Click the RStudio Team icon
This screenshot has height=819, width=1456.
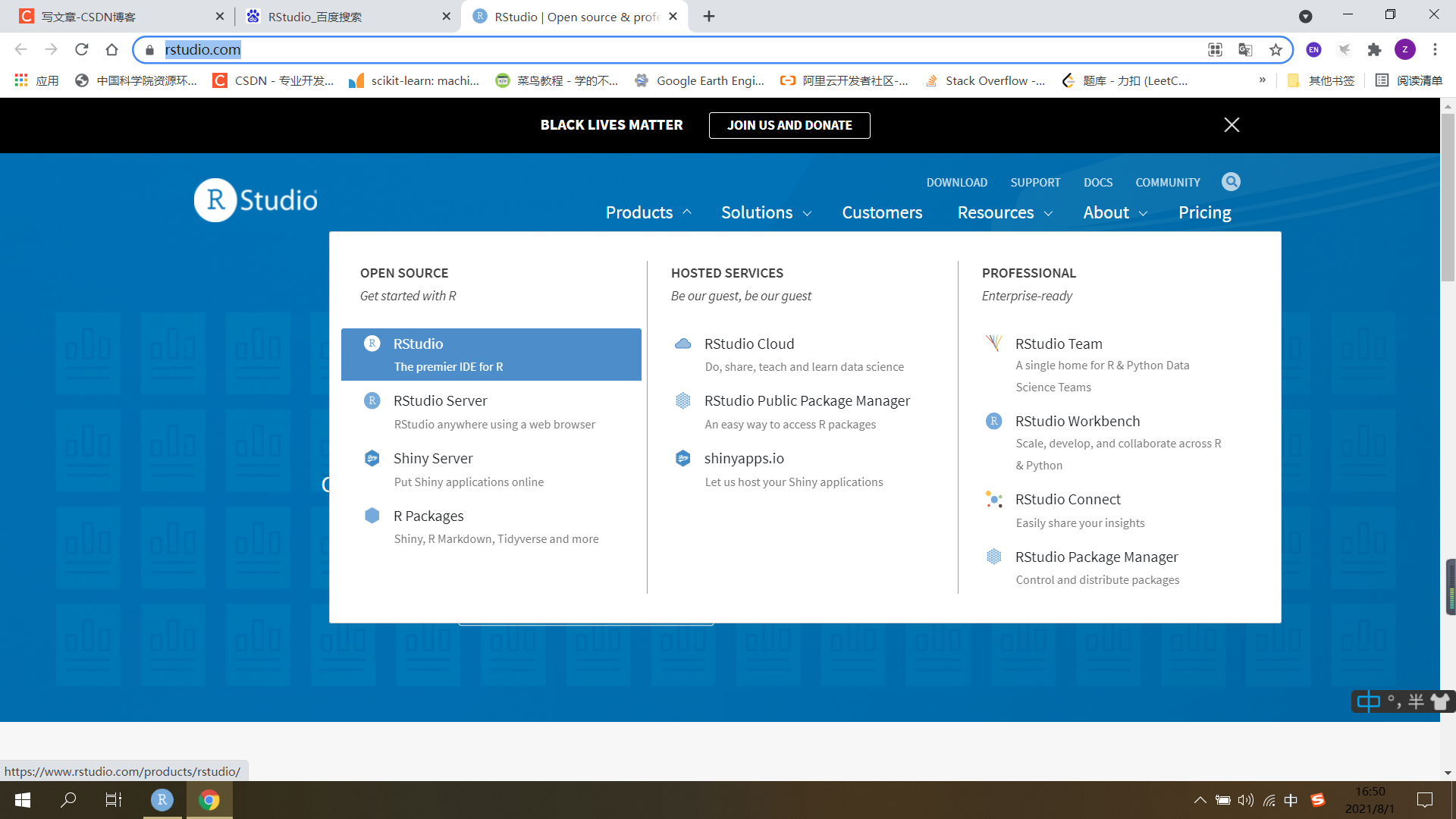(993, 344)
